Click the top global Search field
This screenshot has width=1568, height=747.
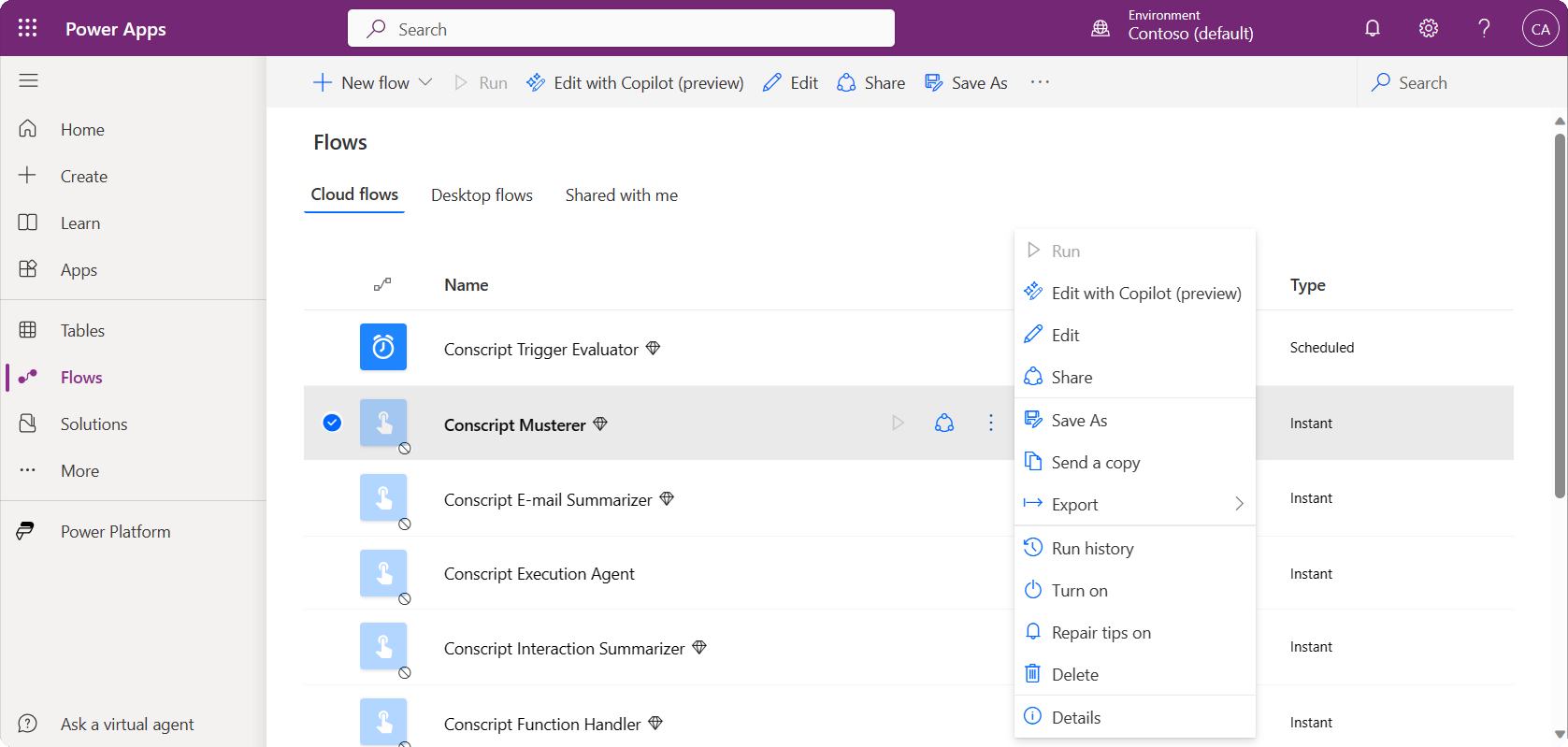(x=621, y=28)
